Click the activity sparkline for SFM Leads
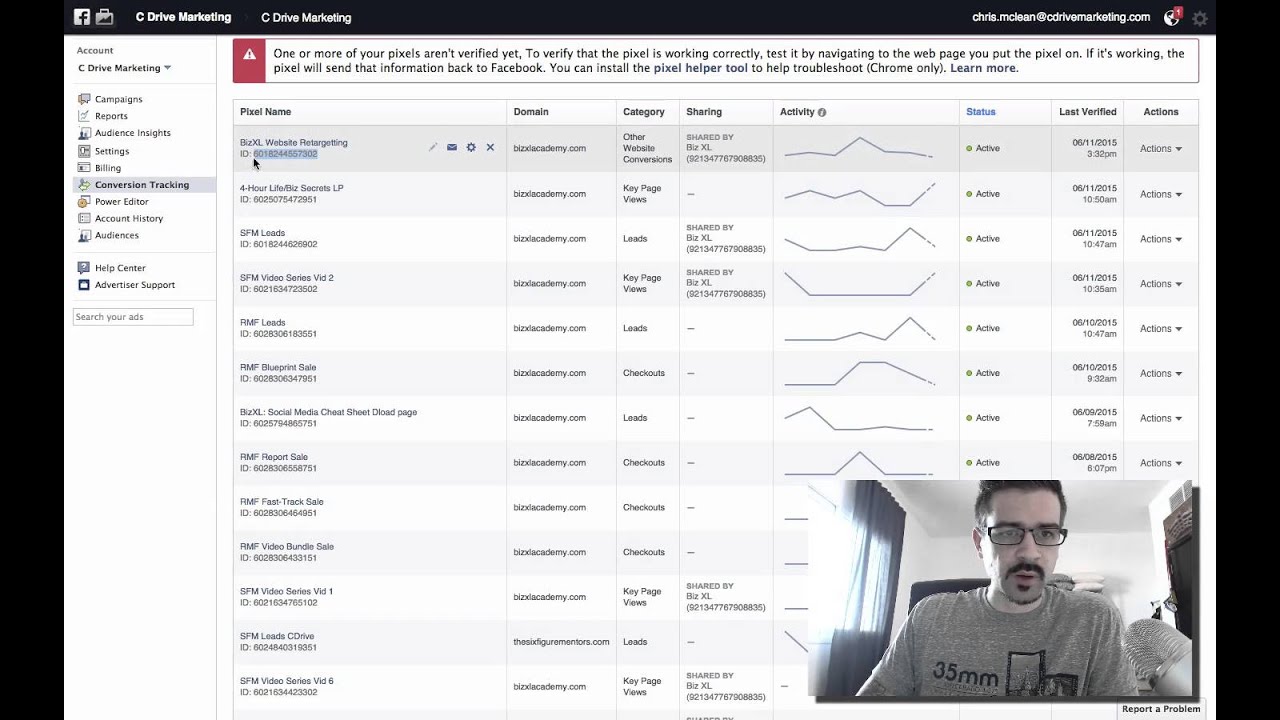Image resolution: width=1280 pixels, height=720 pixels. click(x=860, y=239)
